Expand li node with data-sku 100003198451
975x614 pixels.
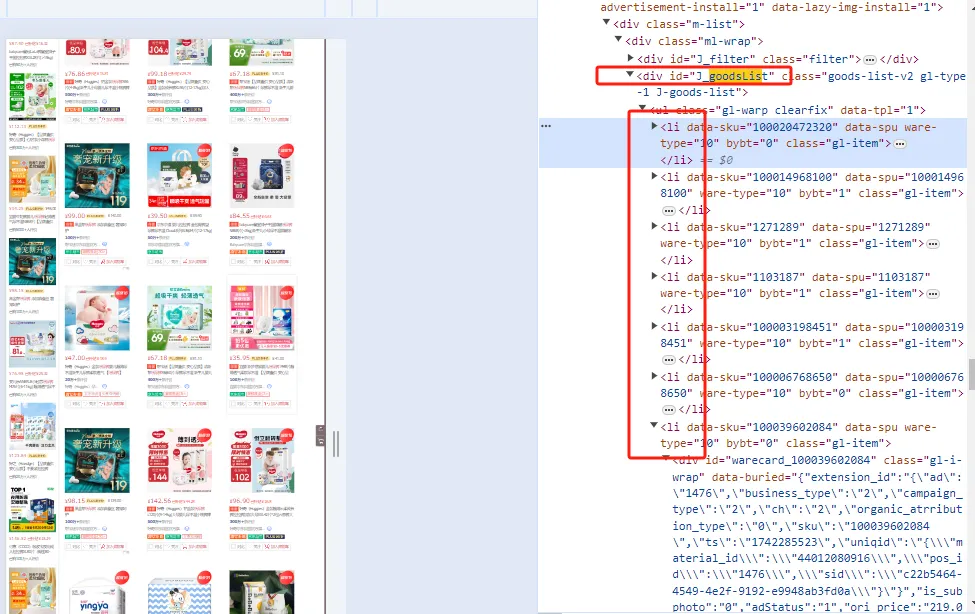pos(654,325)
